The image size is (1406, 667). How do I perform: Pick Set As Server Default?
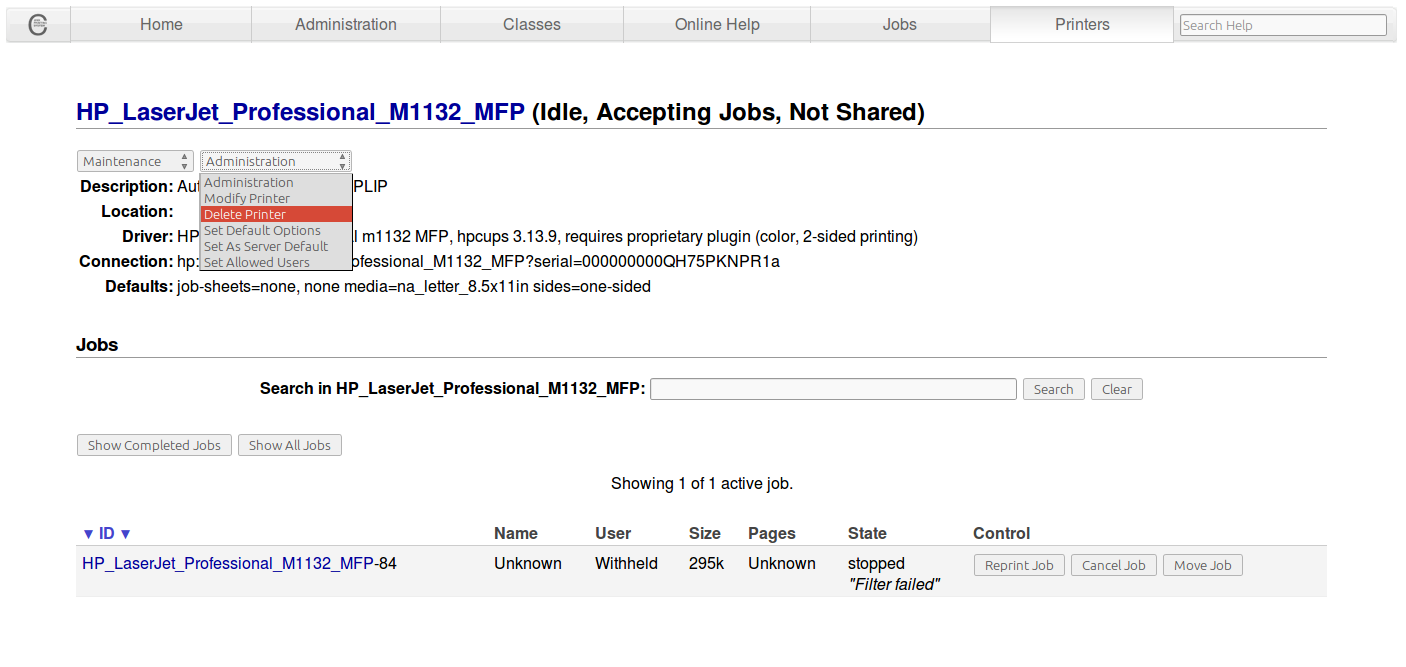click(276, 246)
